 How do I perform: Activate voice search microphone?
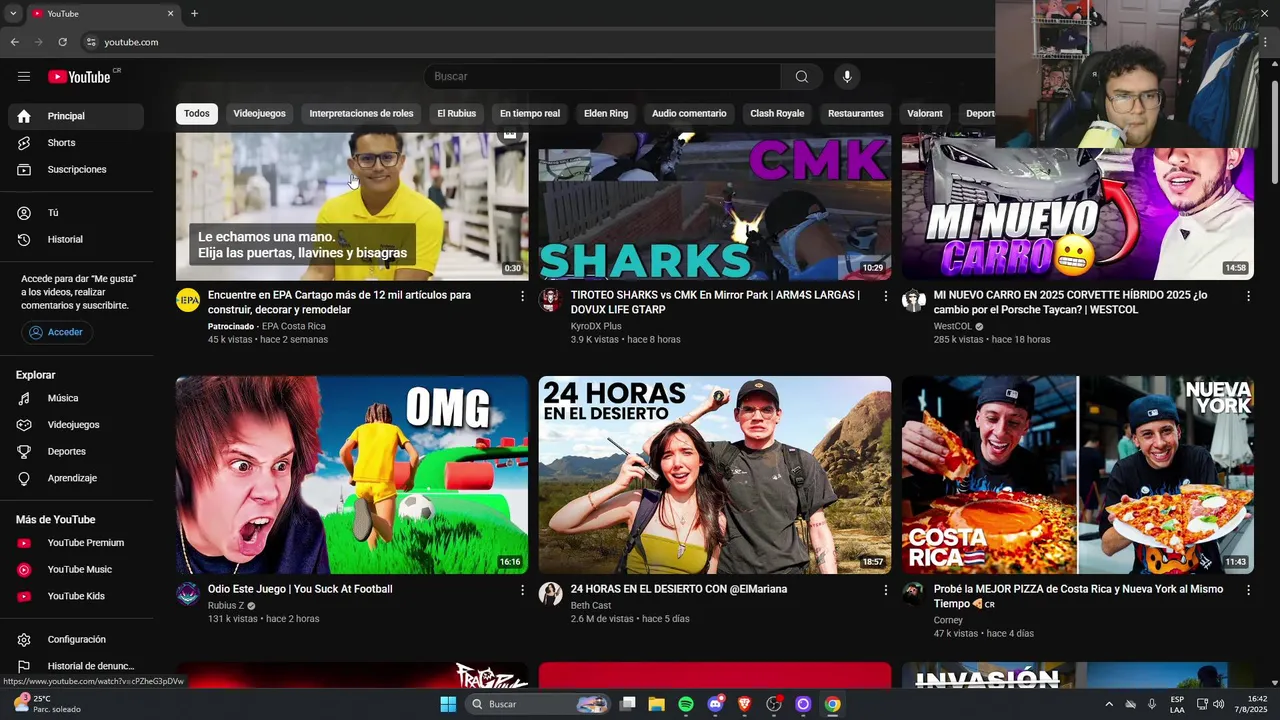pyautogui.click(x=847, y=77)
